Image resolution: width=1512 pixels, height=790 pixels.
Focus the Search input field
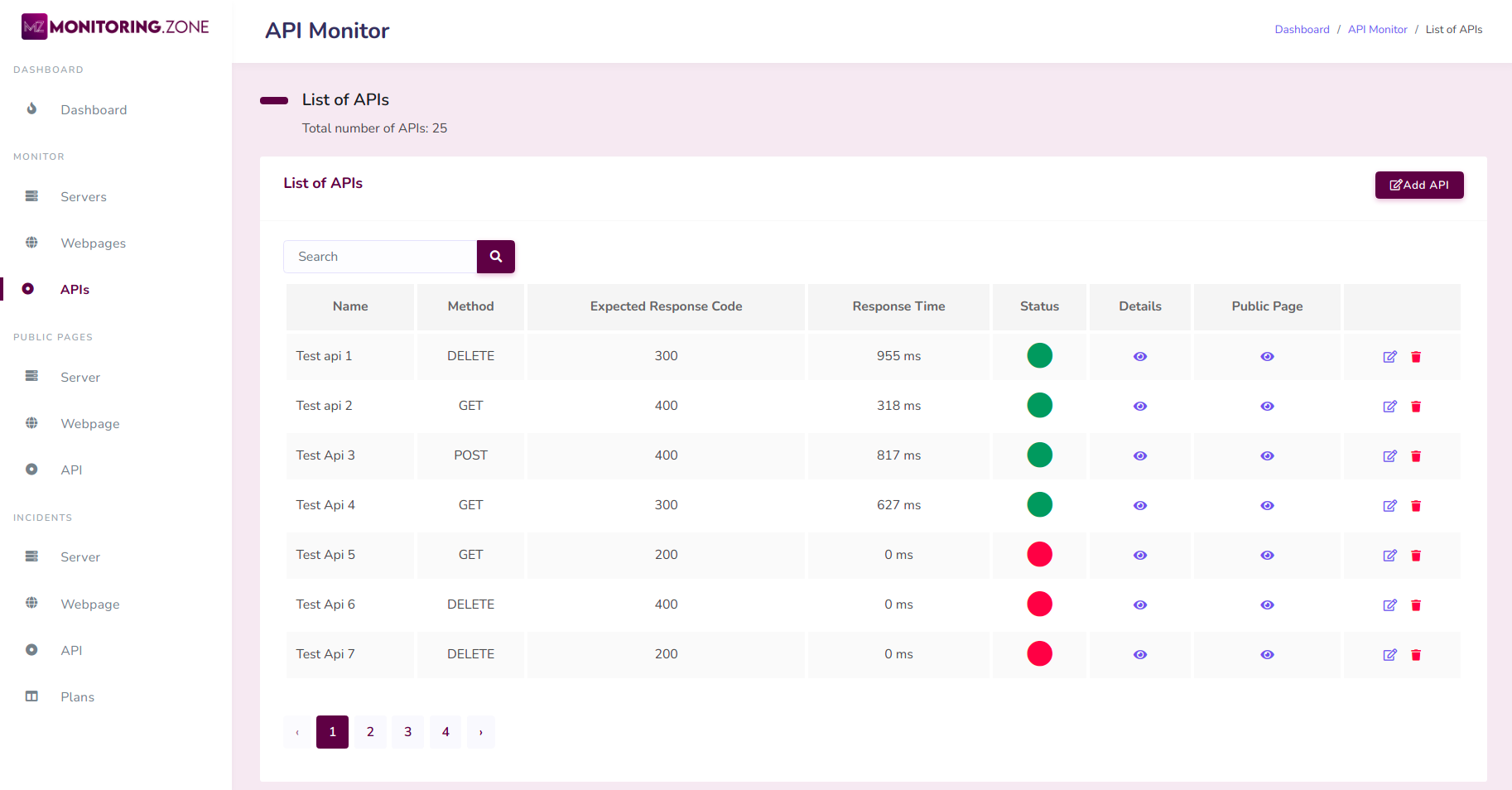tap(380, 257)
